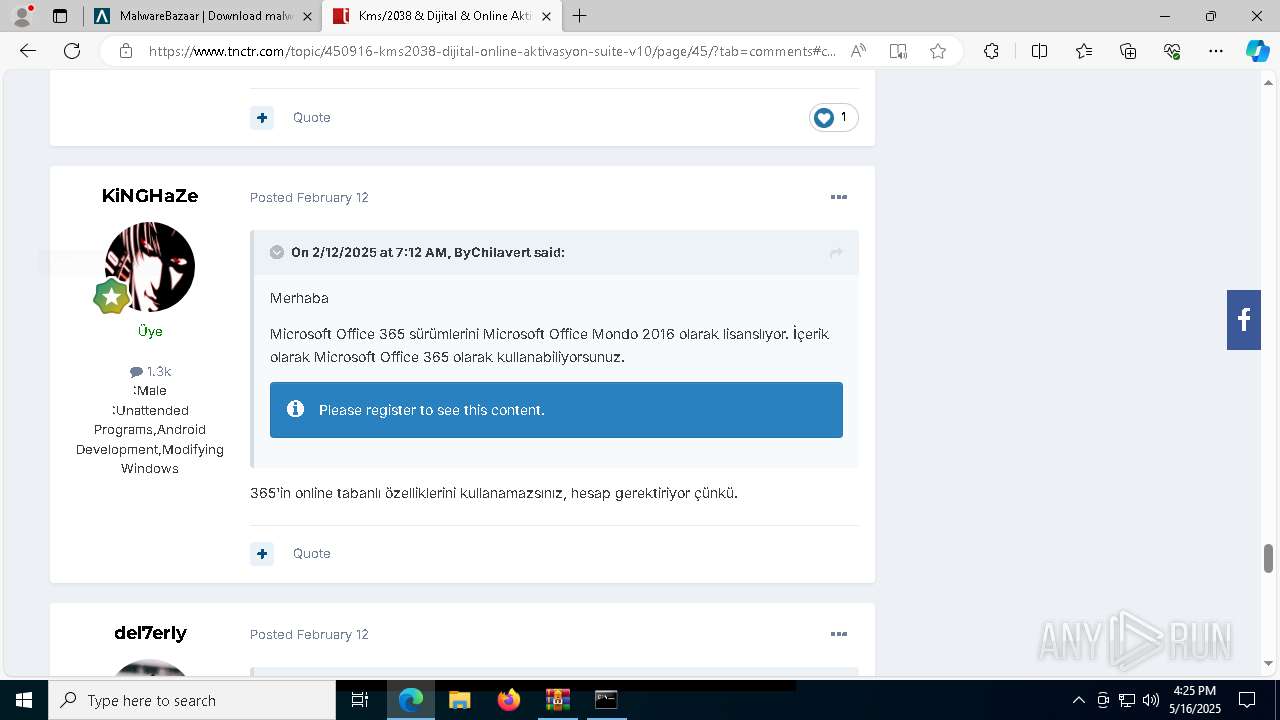Open notification center

(x=1247, y=700)
